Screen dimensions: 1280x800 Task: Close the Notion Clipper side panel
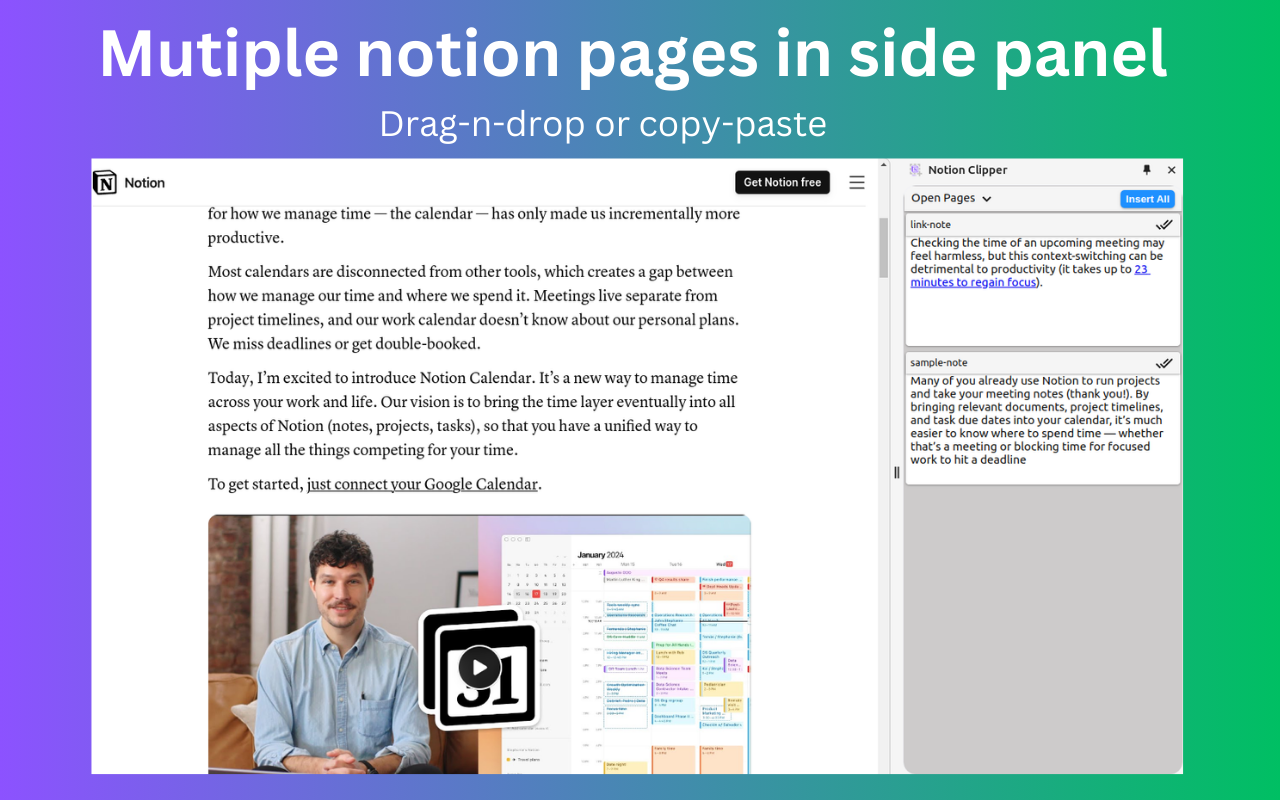[1172, 170]
